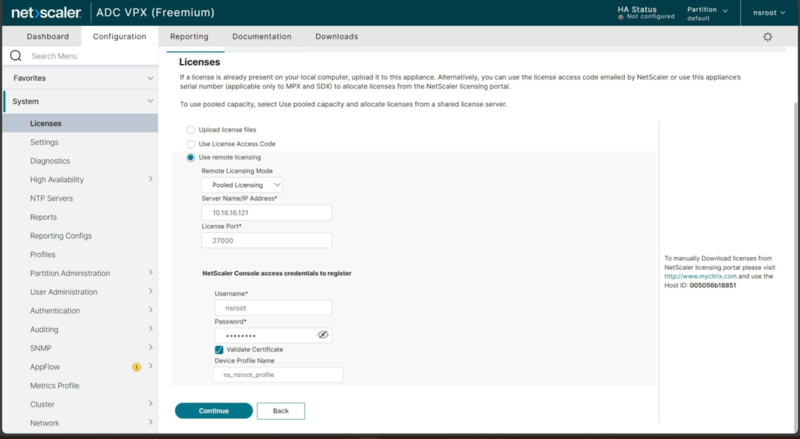Screen dimensions: 800x439
Task: Click the AppFlow warning badge icon
Action: (136, 367)
